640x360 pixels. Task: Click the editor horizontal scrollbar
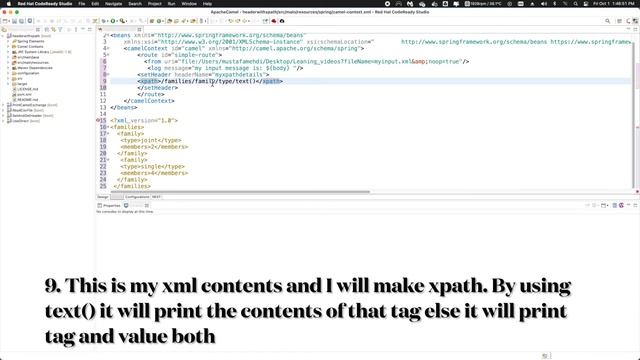(241, 191)
